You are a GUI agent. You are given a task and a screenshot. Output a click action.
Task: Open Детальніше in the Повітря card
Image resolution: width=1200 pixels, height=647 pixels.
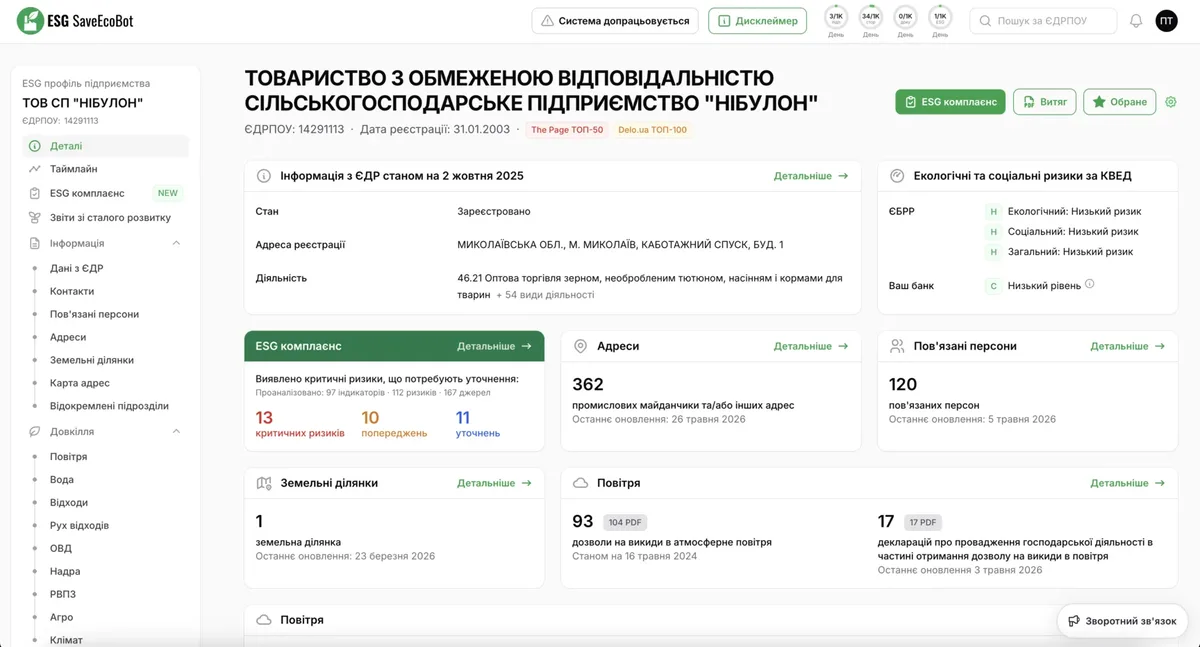(x=1128, y=483)
